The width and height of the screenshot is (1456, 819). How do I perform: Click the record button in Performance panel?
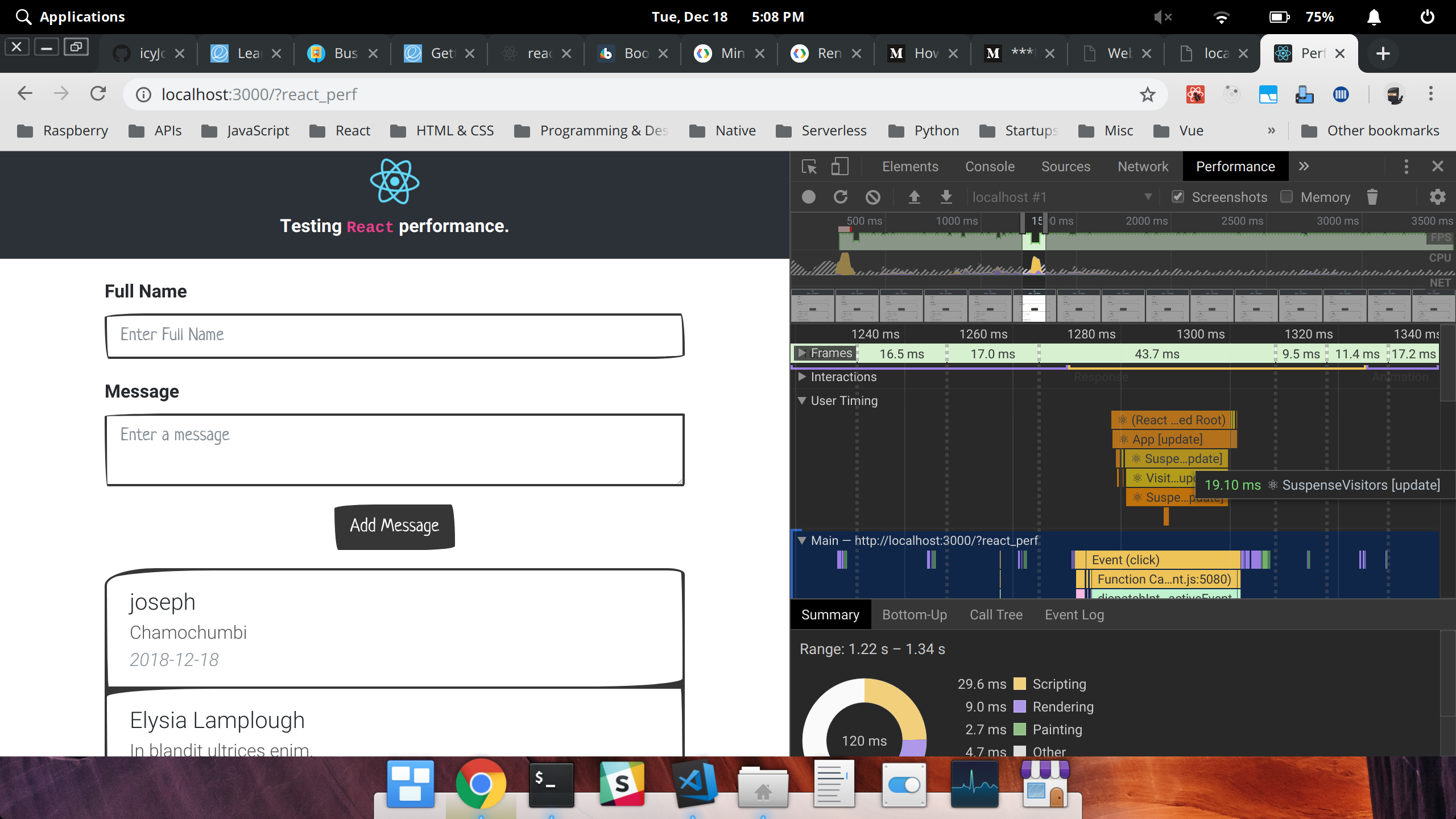point(808,197)
